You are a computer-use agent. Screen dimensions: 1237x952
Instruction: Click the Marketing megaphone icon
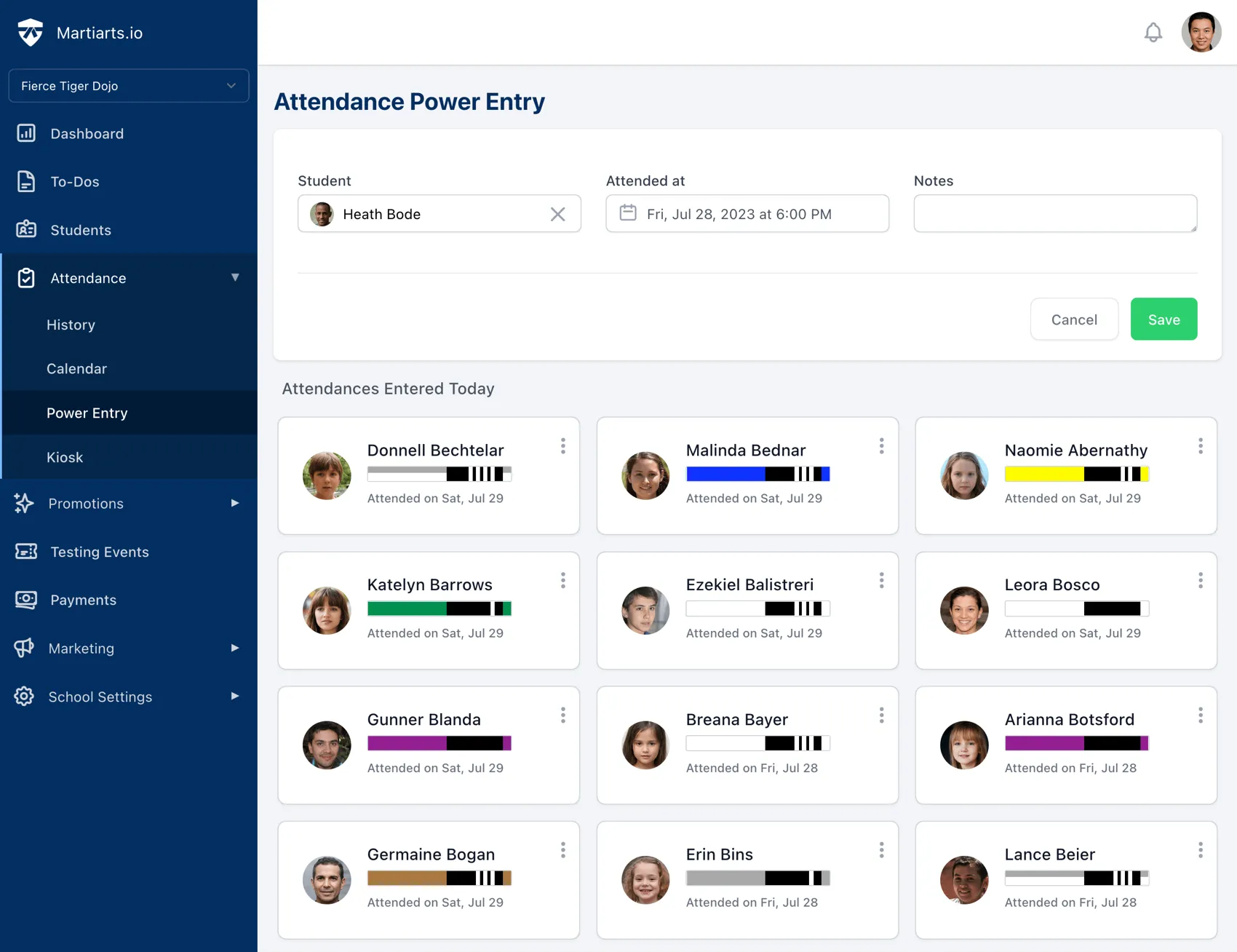[x=26, y=648]
